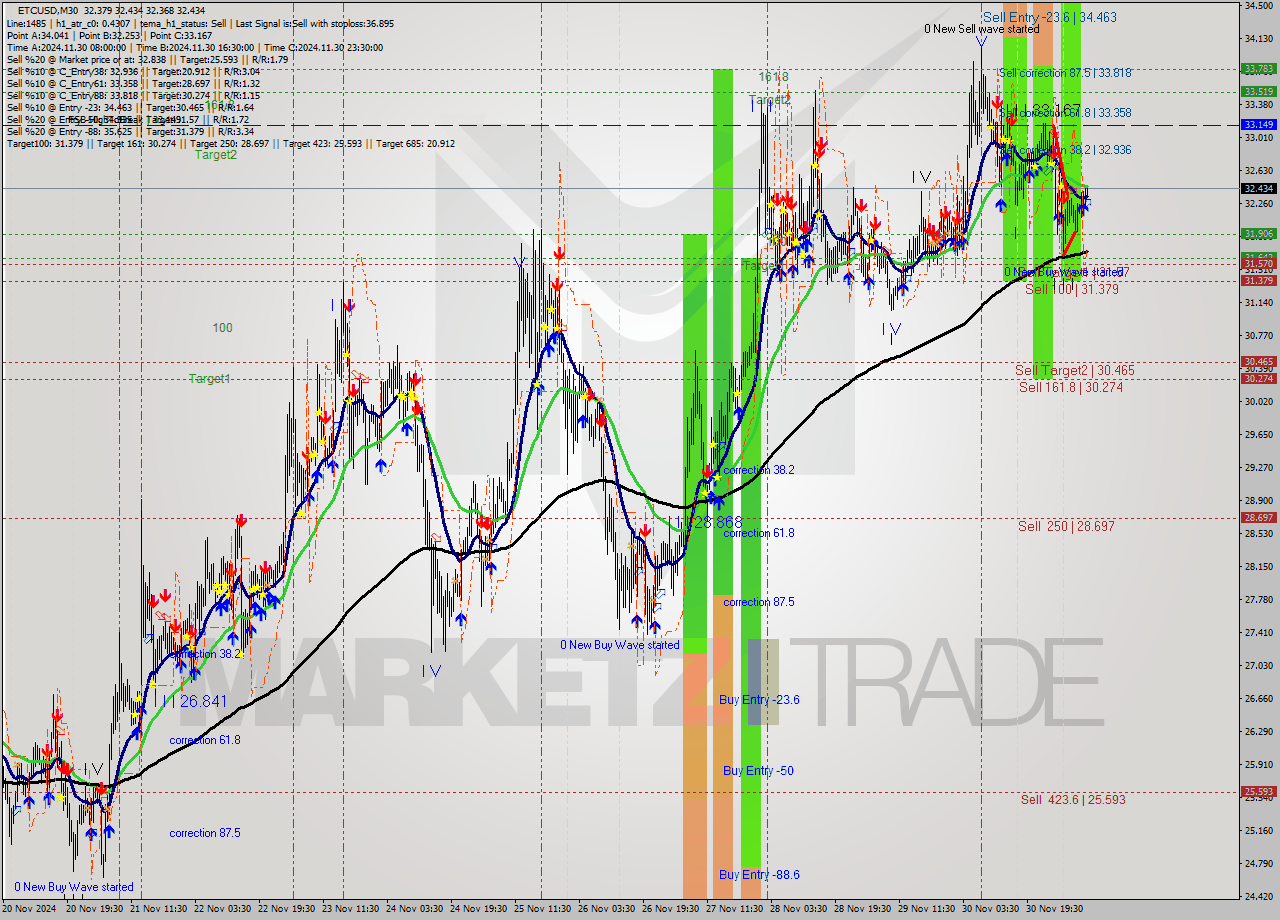
Task: Click the 'Buy Entry -88.6' label
Action: coord(759,875)
